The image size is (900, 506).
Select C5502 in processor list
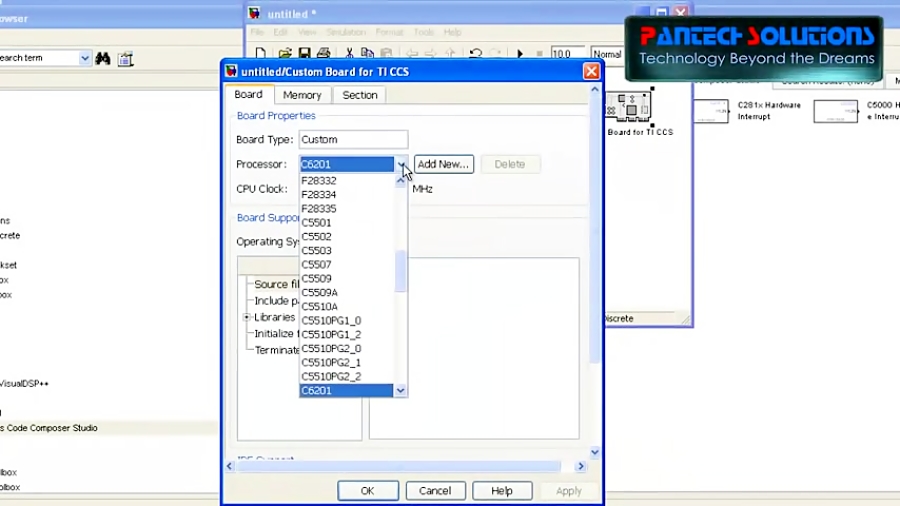347,236
